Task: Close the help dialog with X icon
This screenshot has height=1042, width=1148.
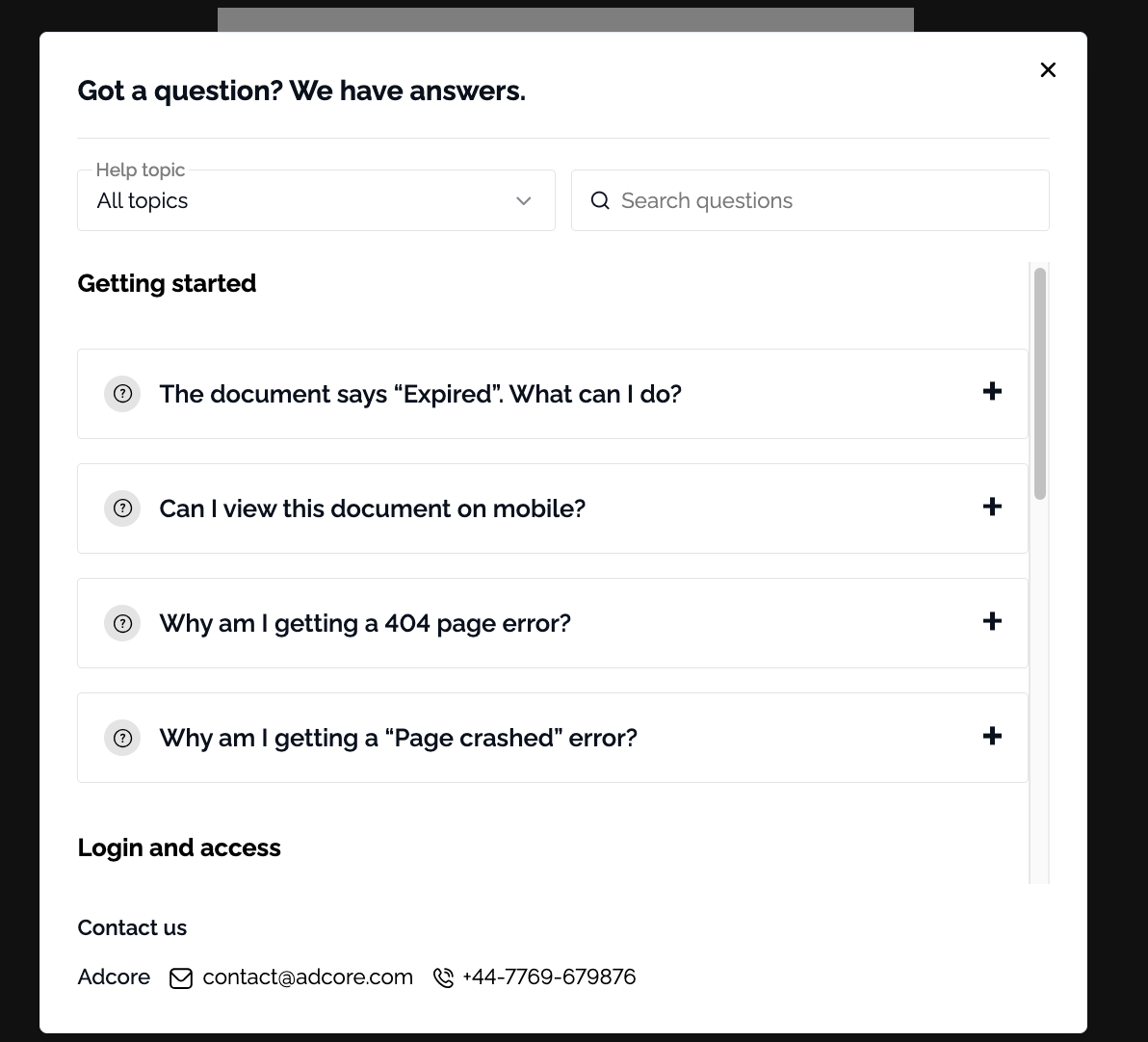Action: [x=1048, y=69]
